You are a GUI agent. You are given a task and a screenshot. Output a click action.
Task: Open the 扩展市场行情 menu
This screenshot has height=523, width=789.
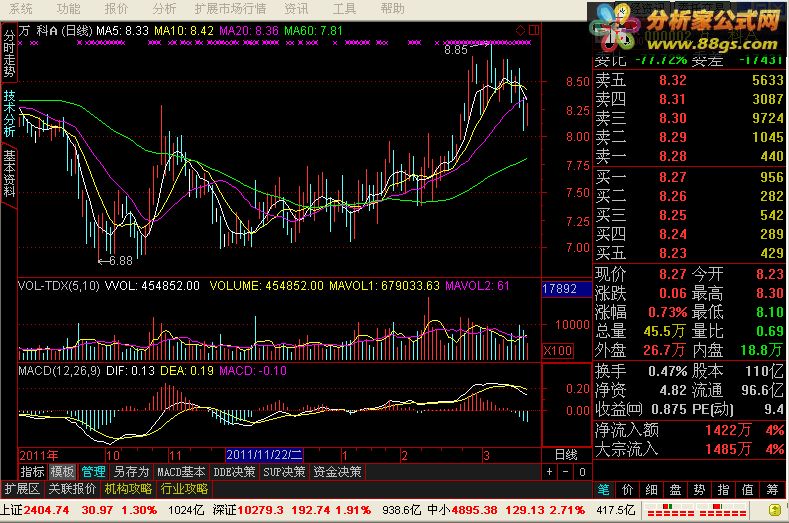pyautogui.click(x=230, y=9)
